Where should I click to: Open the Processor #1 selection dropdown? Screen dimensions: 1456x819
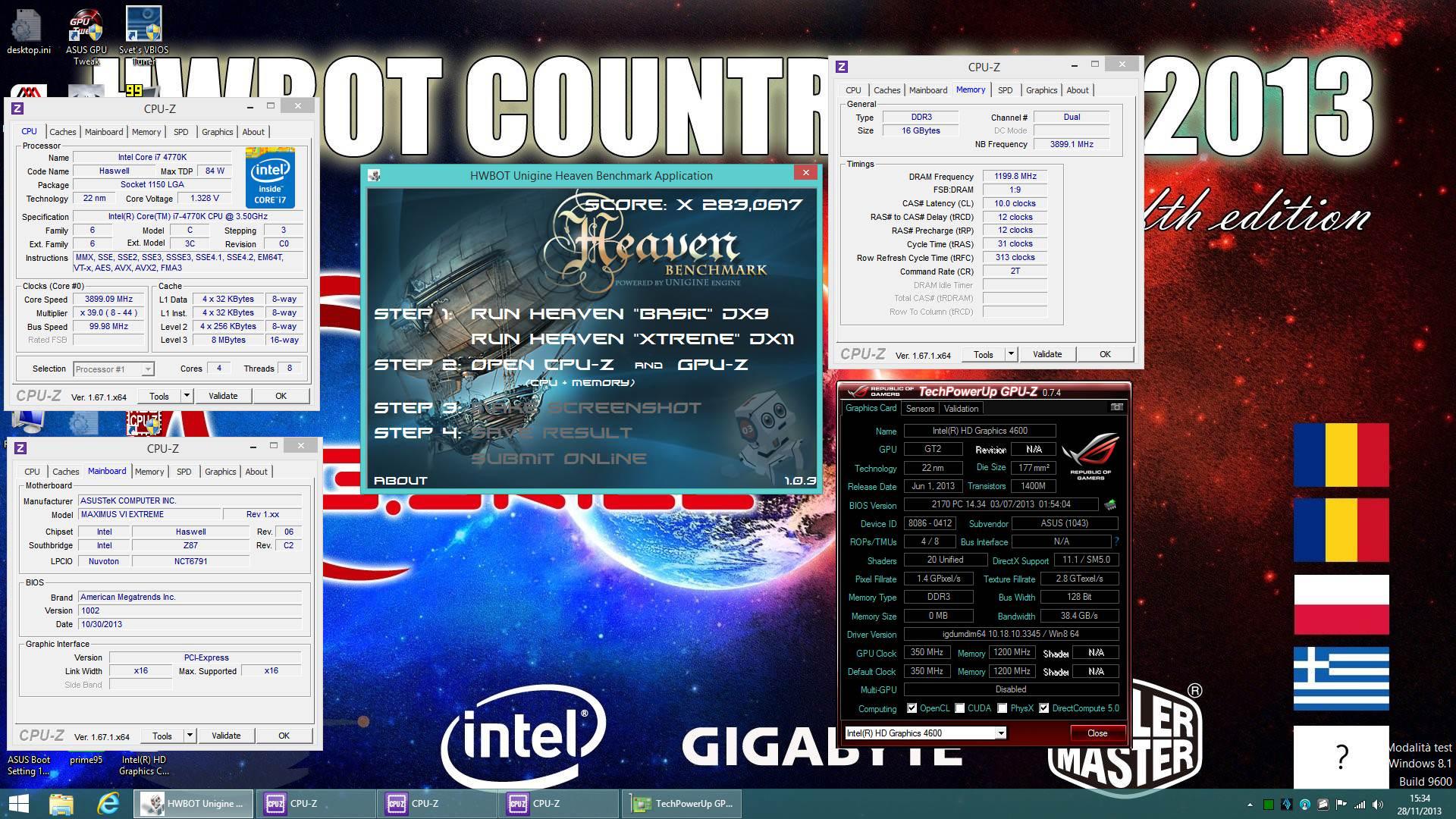point(114,369)
